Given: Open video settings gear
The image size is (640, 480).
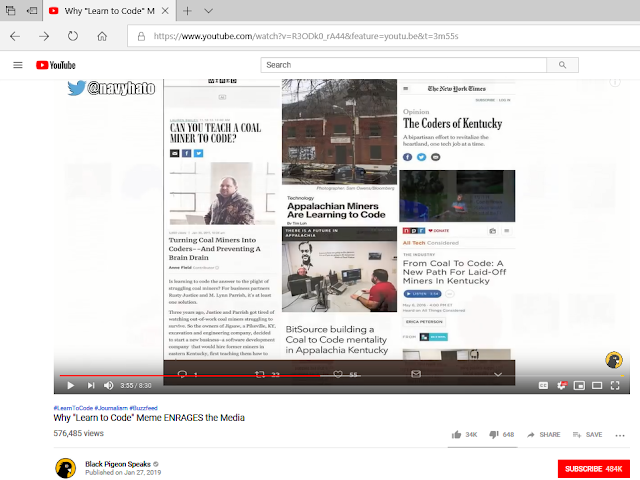Looking at the screenshot, I should 562,385.
